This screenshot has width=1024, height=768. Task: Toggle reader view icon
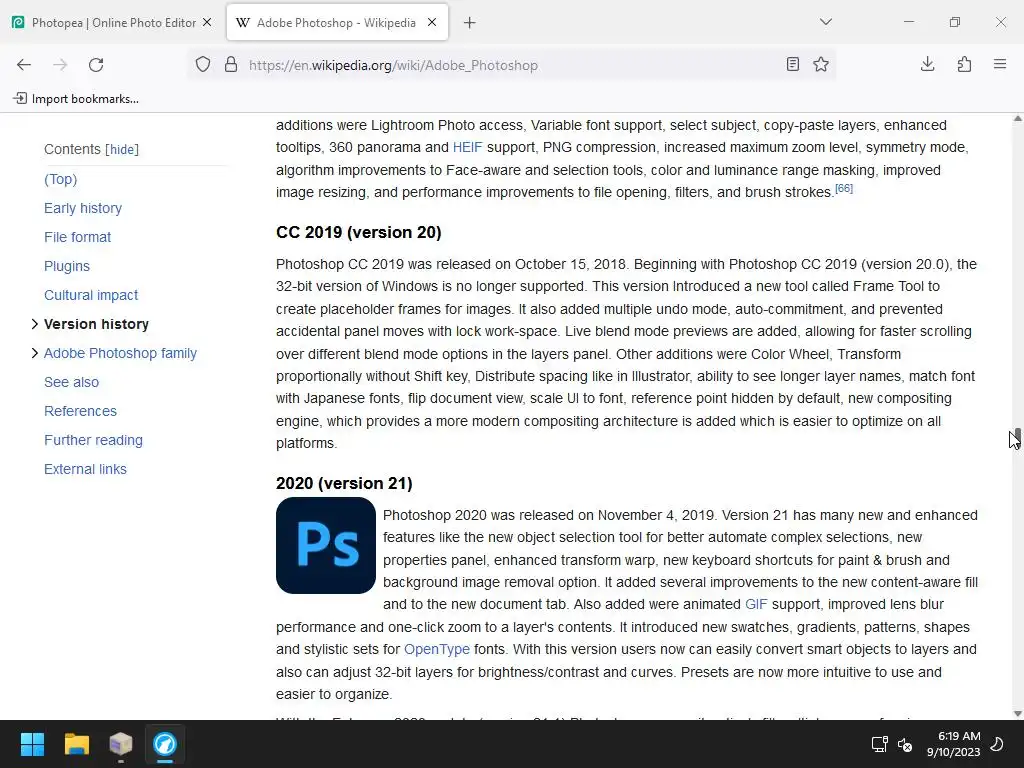[793, 65]
